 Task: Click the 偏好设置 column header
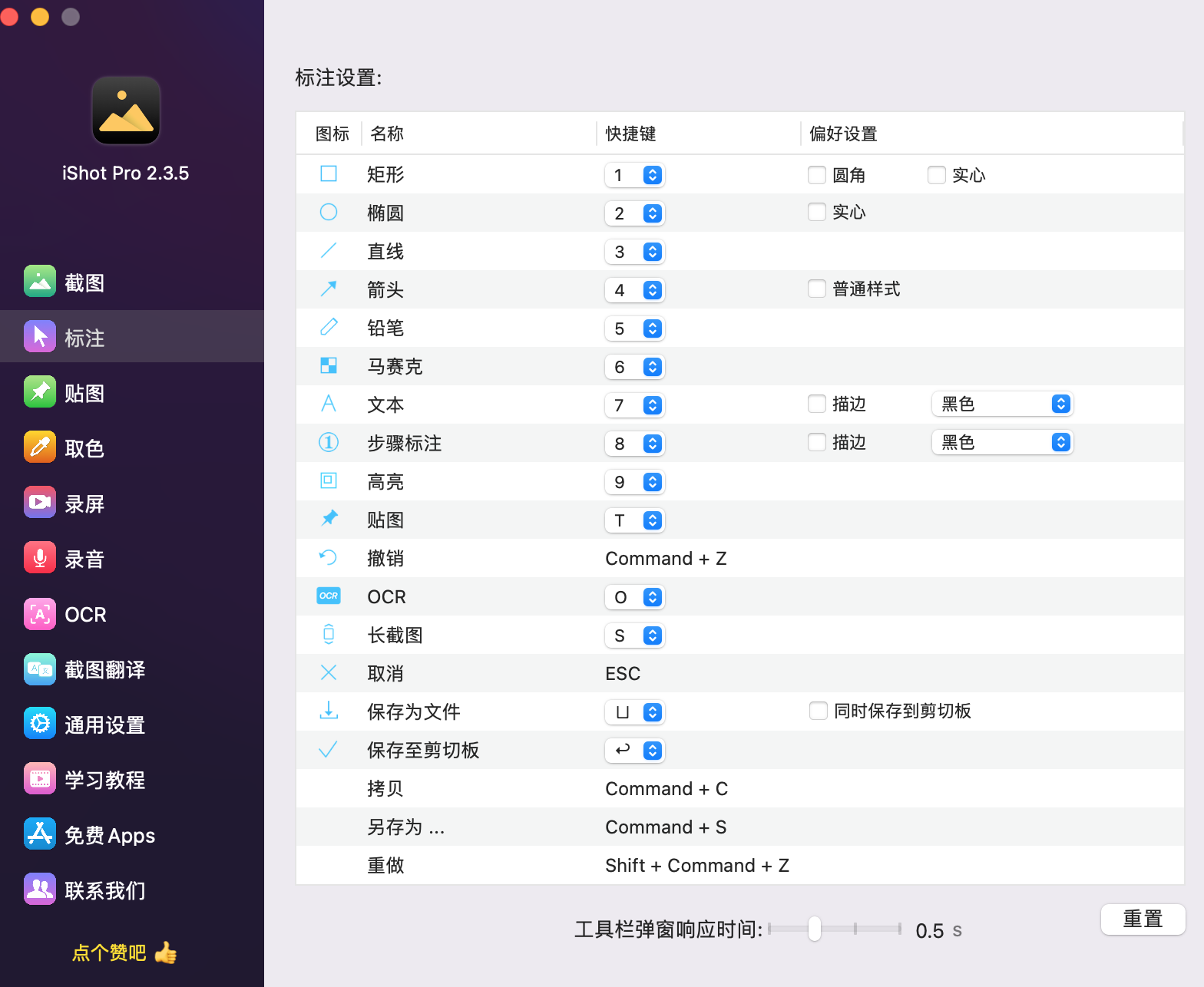843,134
